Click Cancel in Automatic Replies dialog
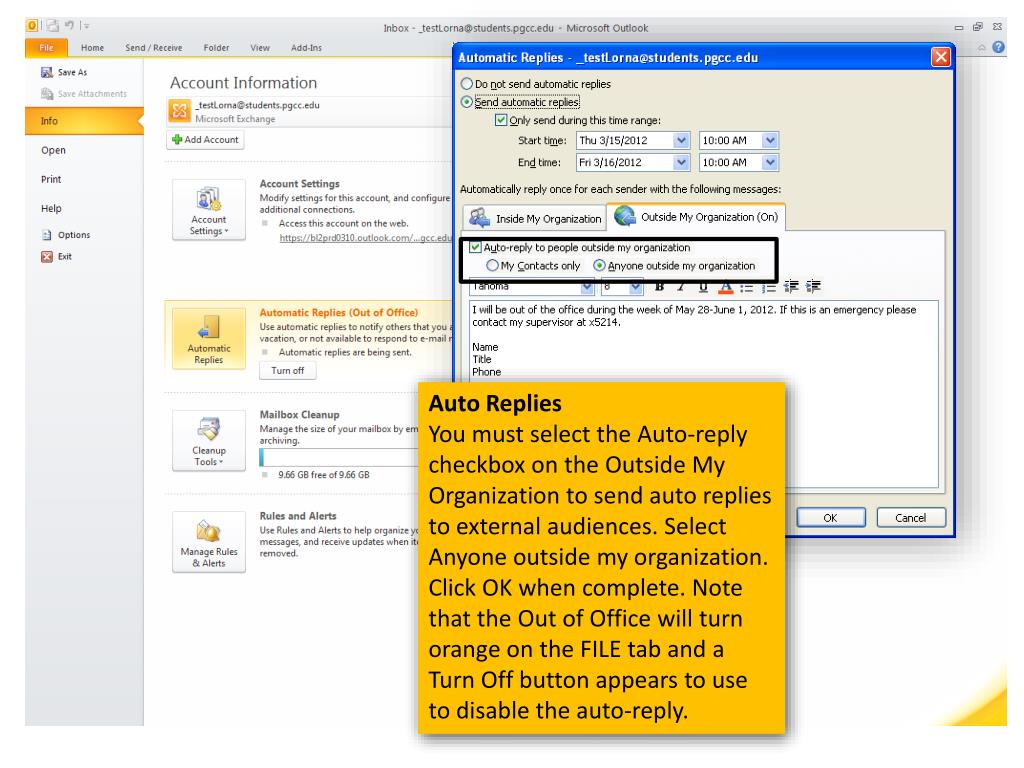 pyautogui.click(x=910, y=518)
